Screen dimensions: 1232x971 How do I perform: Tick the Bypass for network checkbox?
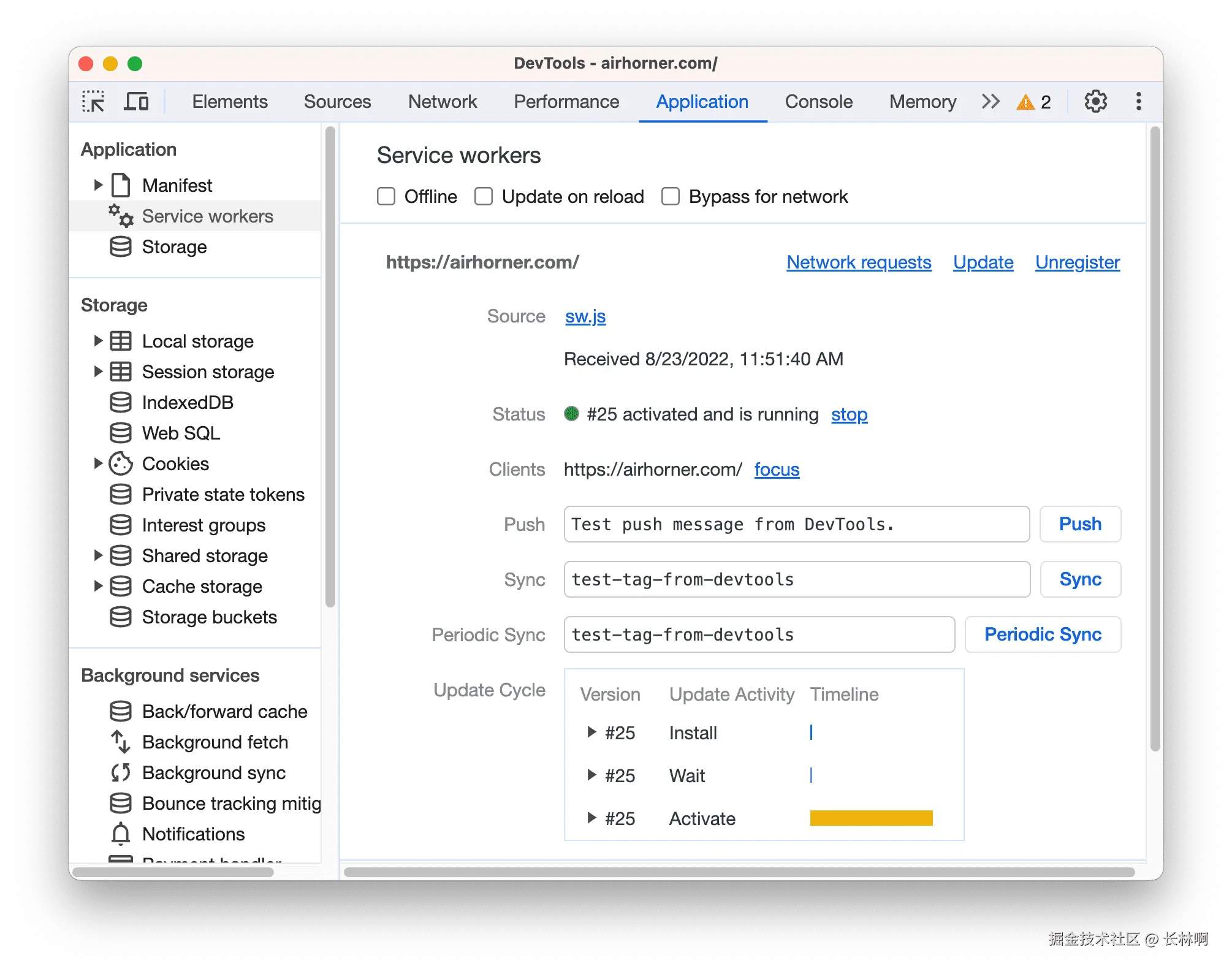click(x=671, y=197)
